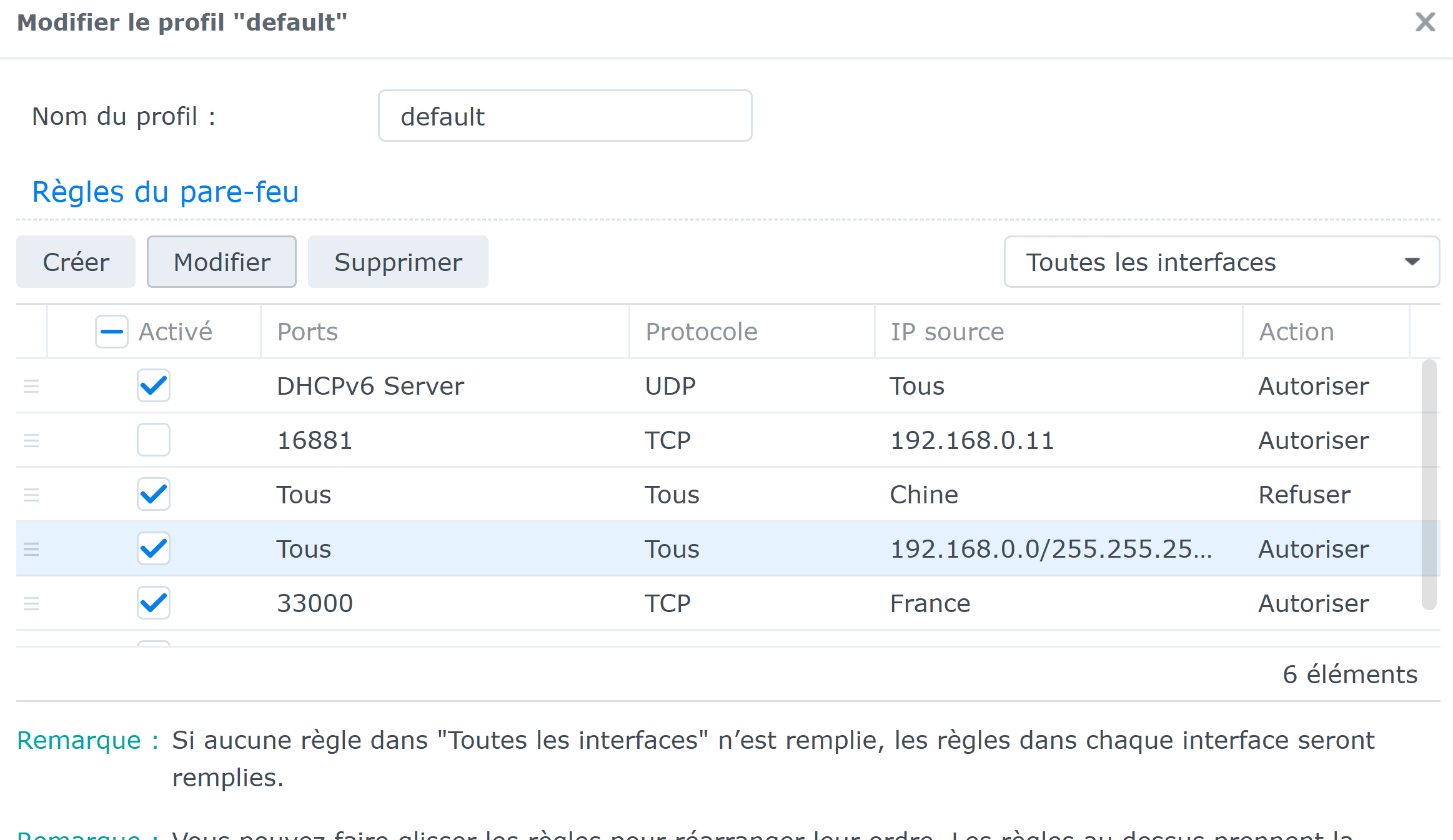Click drag handle of DHCPv6 Server rule

[x=31, y=386]
